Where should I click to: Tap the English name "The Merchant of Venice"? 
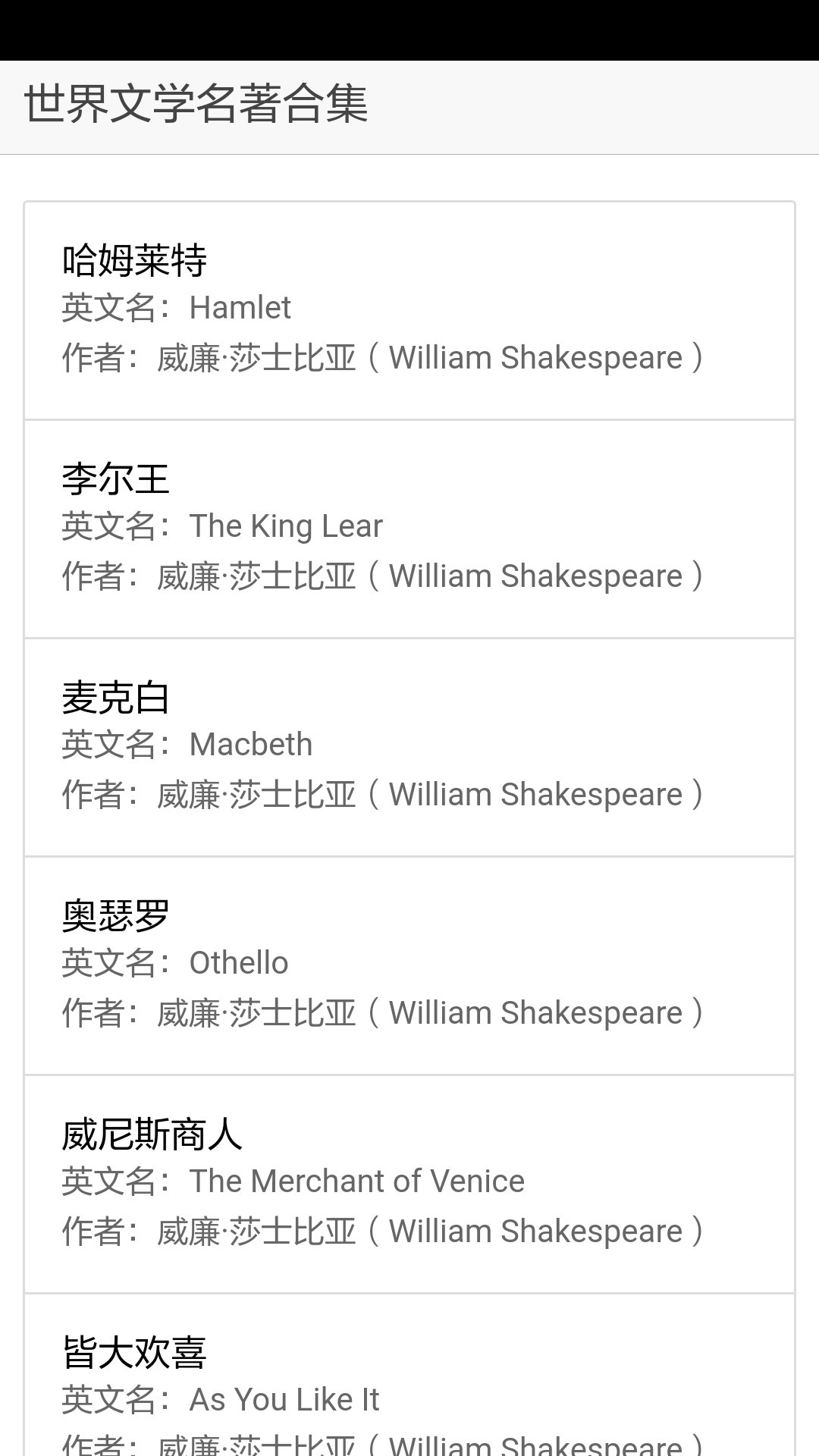click(356, 1181)
